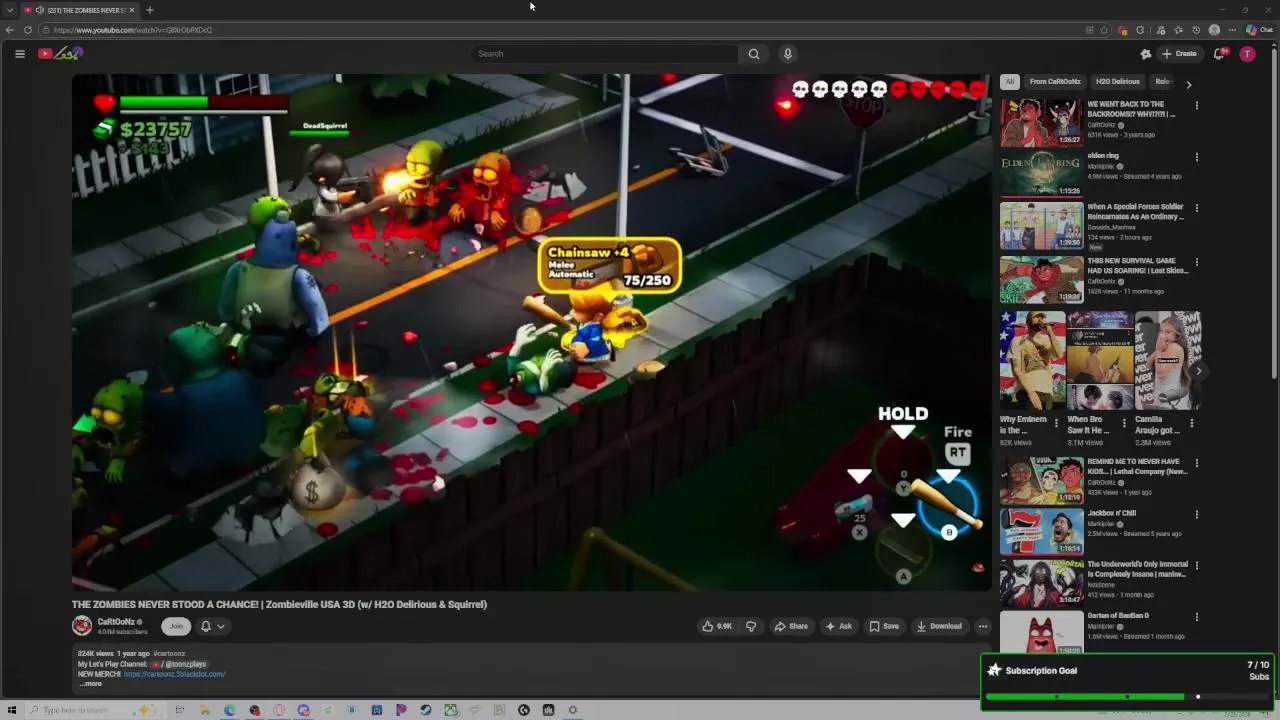Focus the YouTube search box

pyautogui.click(x=604, y=54)
